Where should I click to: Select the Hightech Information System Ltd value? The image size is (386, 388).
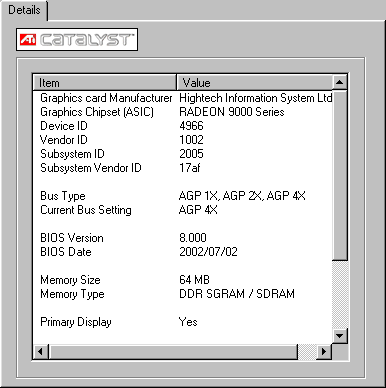tap(255, 98)
